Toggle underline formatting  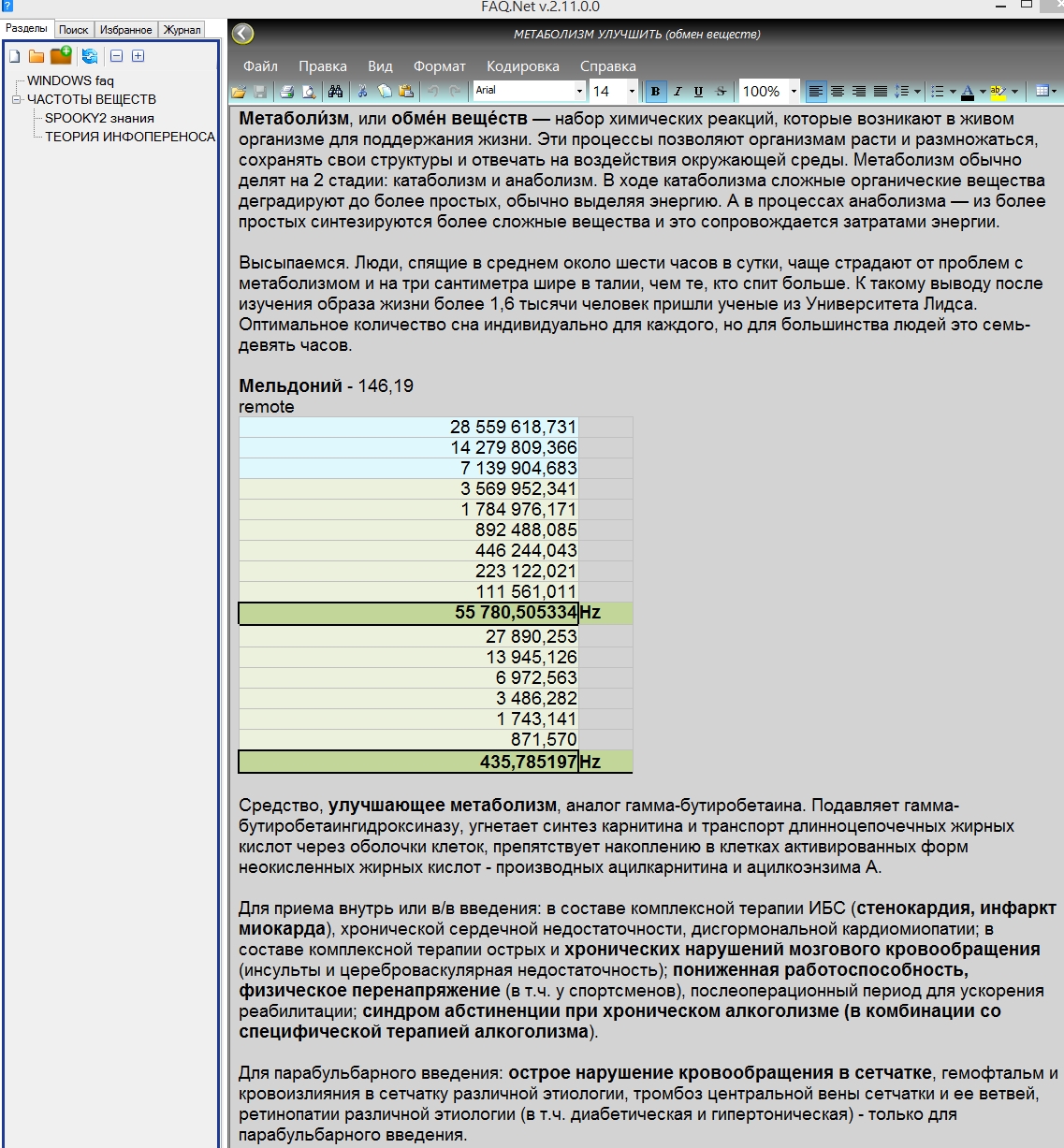(698, 92)
